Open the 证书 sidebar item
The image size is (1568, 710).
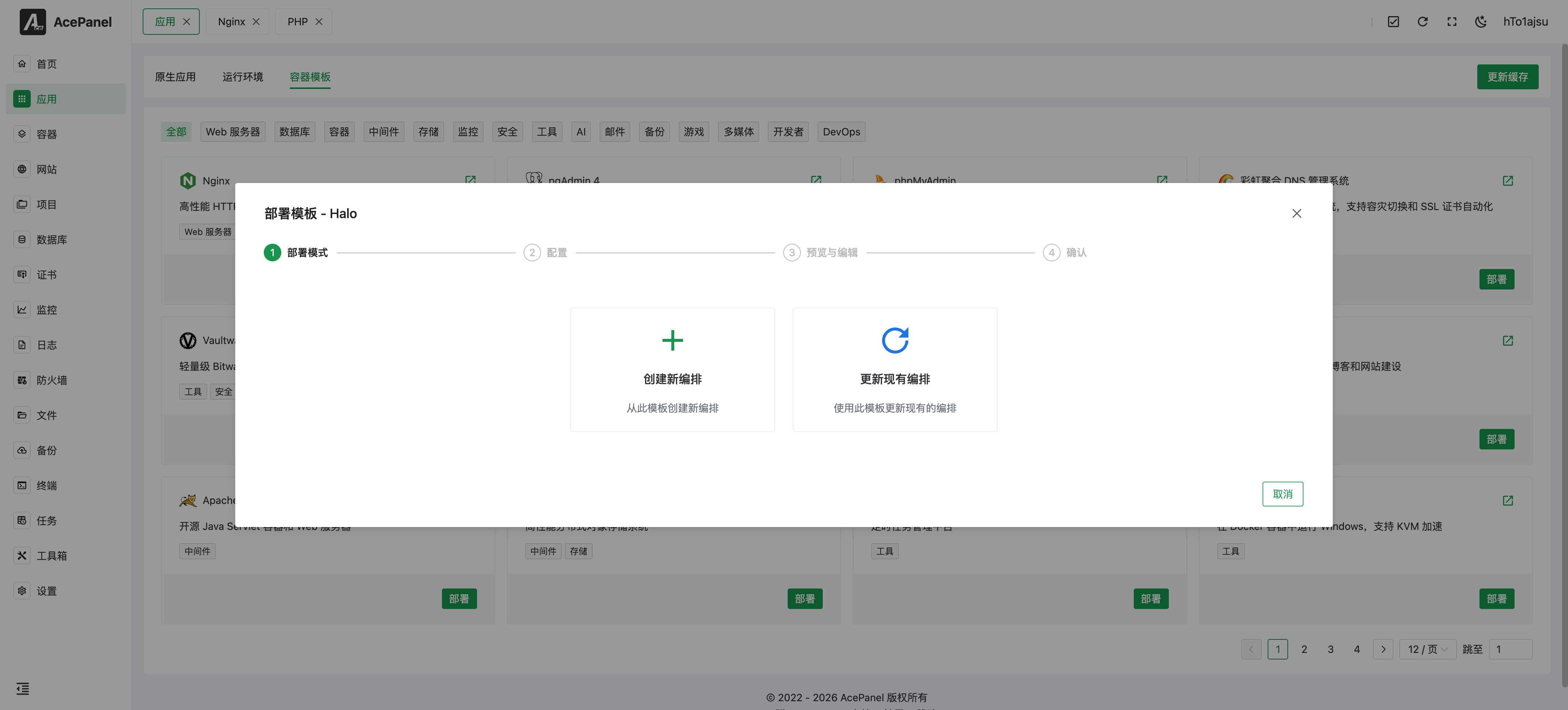click(x=46, y=274)
